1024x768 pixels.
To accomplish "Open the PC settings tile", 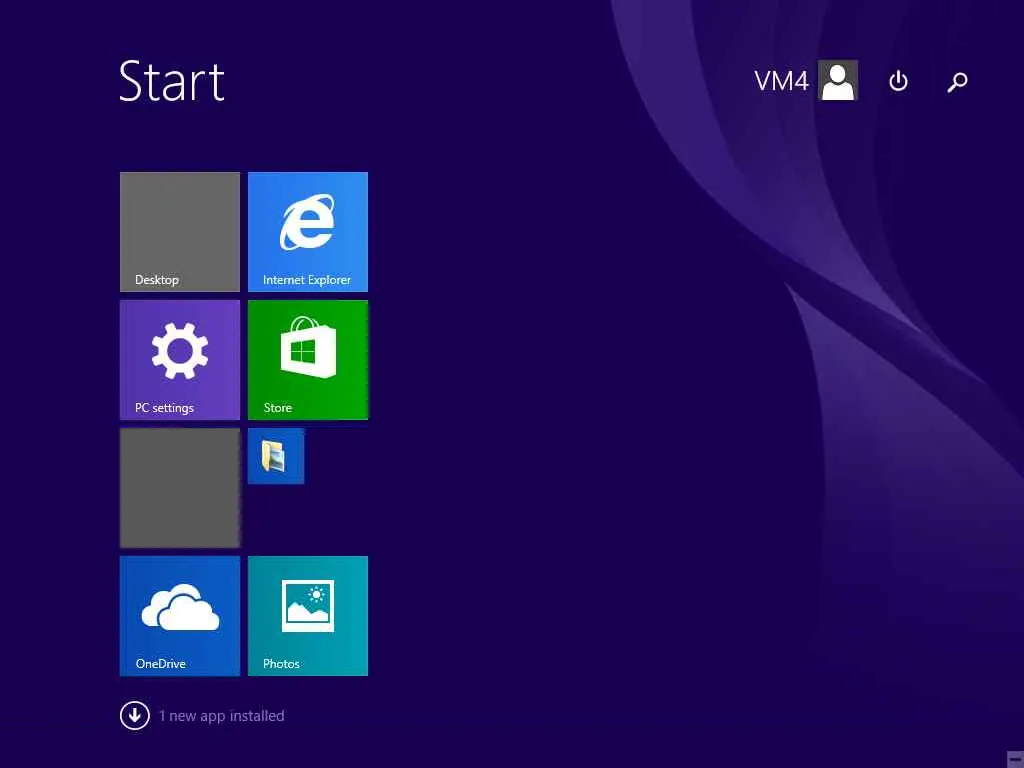I will point(180,360).
